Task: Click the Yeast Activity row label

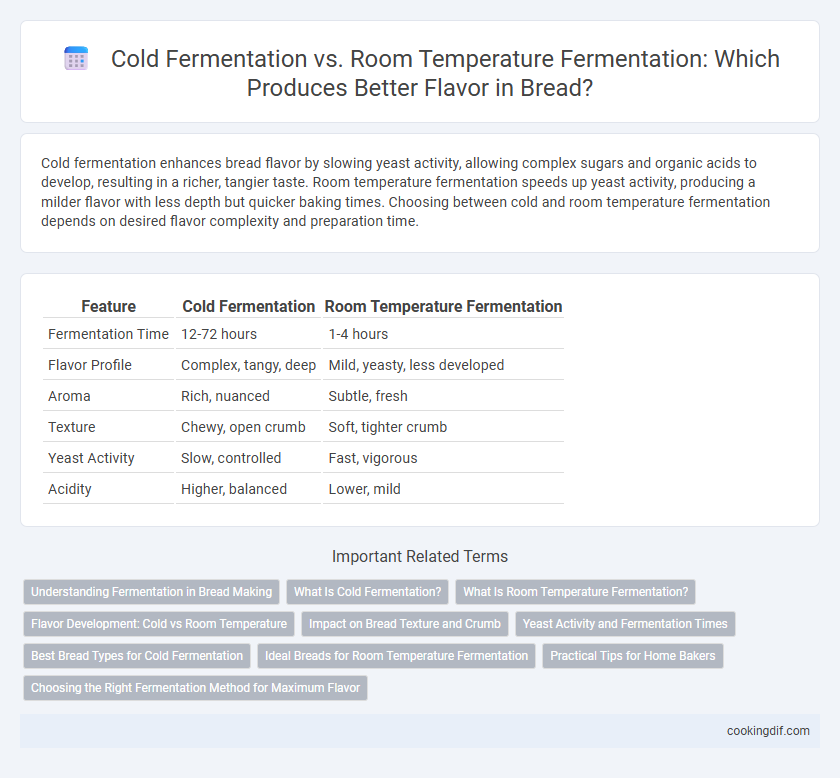Action: (91, 458)
